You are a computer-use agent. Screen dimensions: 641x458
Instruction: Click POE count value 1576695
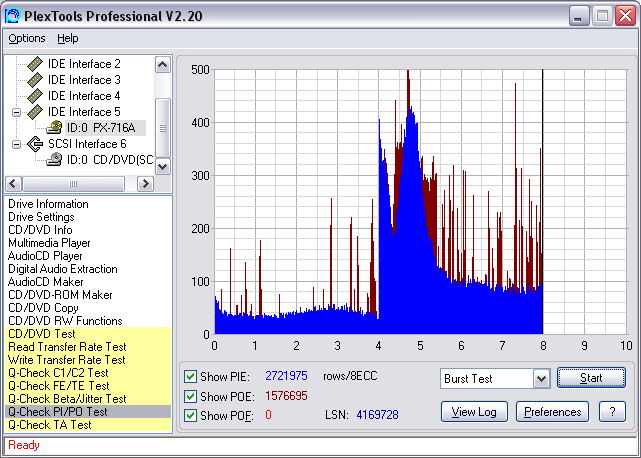tap(286, 395)
